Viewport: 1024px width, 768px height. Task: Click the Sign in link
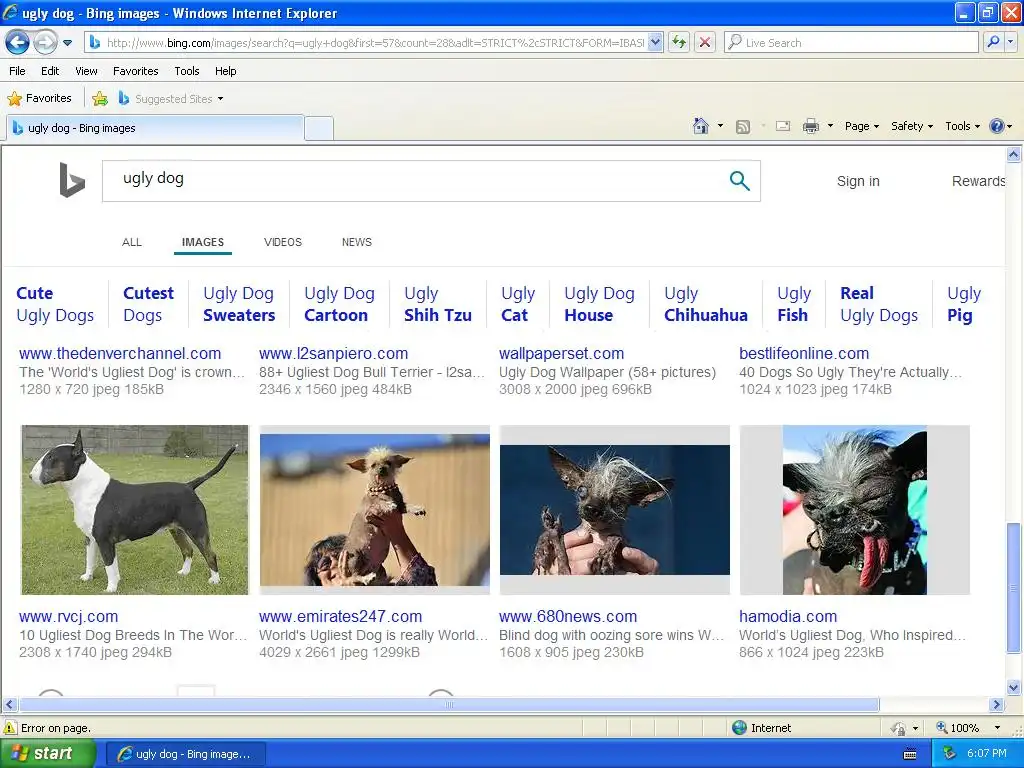click(x=858, y=181)
